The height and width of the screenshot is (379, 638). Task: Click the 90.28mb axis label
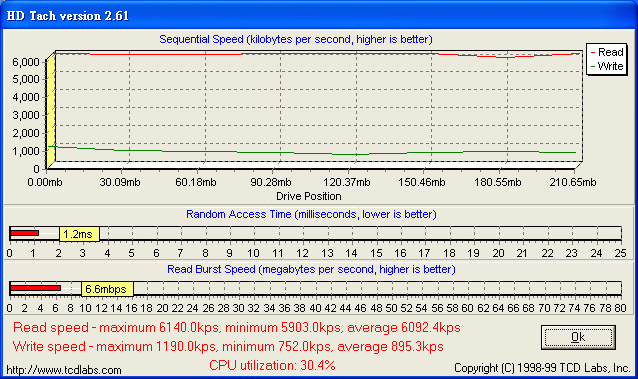click(271, 182)
